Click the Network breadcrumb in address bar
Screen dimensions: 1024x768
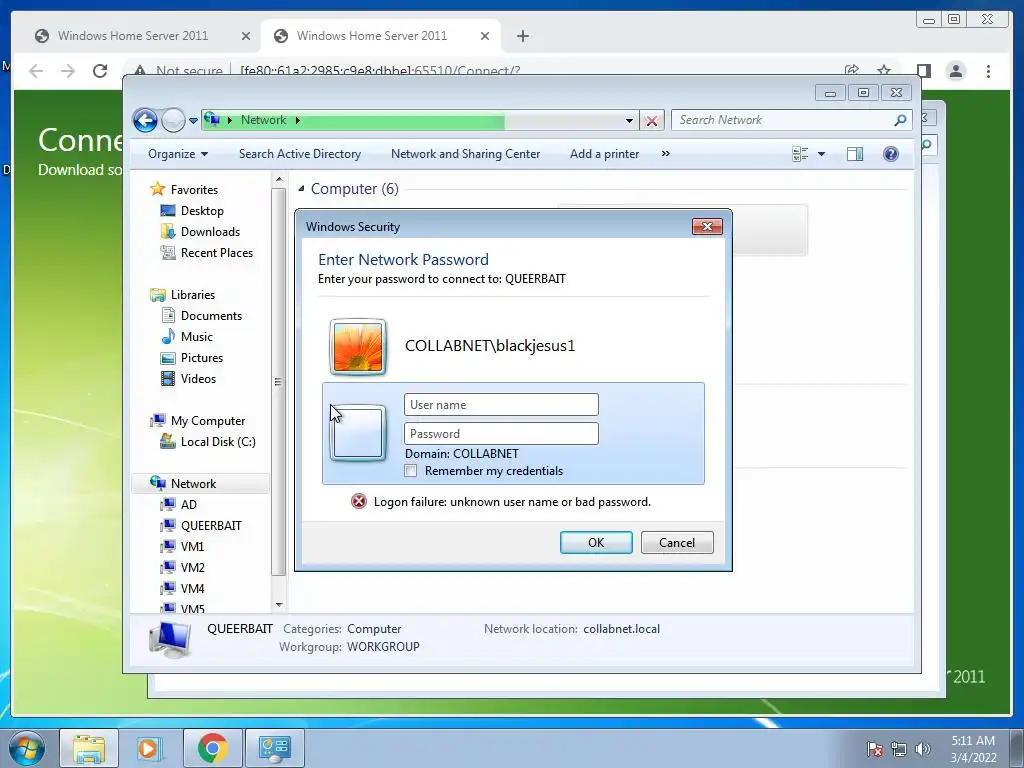click(263, 120)
